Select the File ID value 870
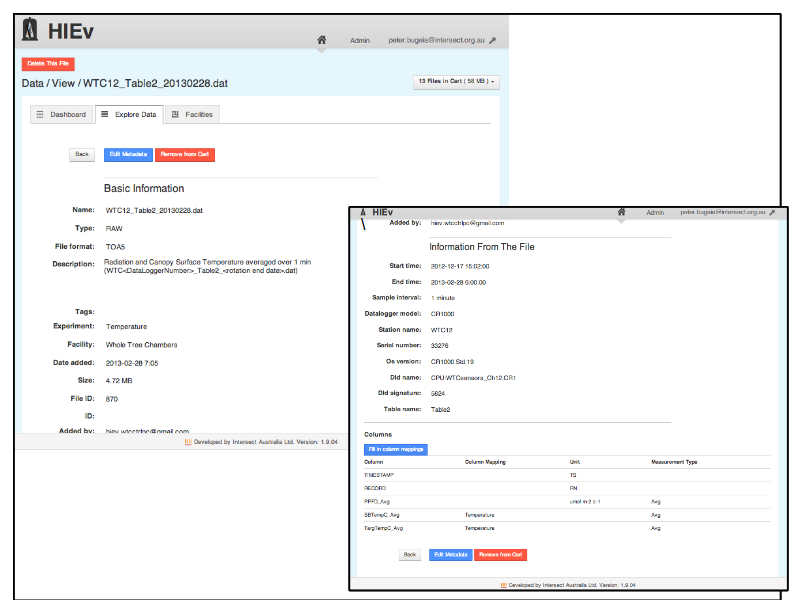This screenshot has width=800, height=600. click(x=112, y=399)
